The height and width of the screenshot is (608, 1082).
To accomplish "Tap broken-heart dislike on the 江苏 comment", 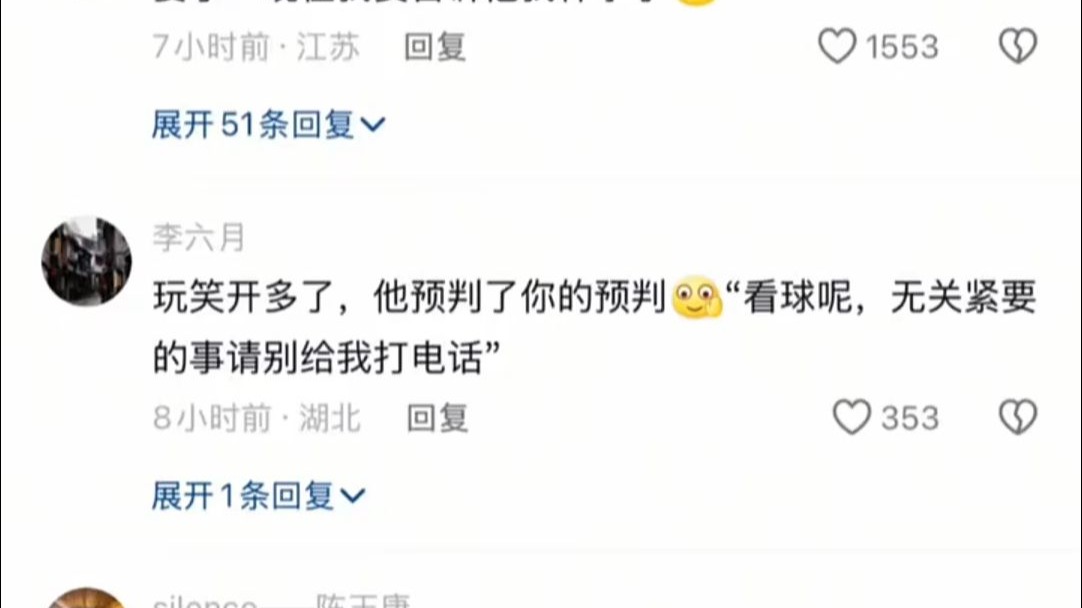I will pyautogui.click(x=1018, y=46).
